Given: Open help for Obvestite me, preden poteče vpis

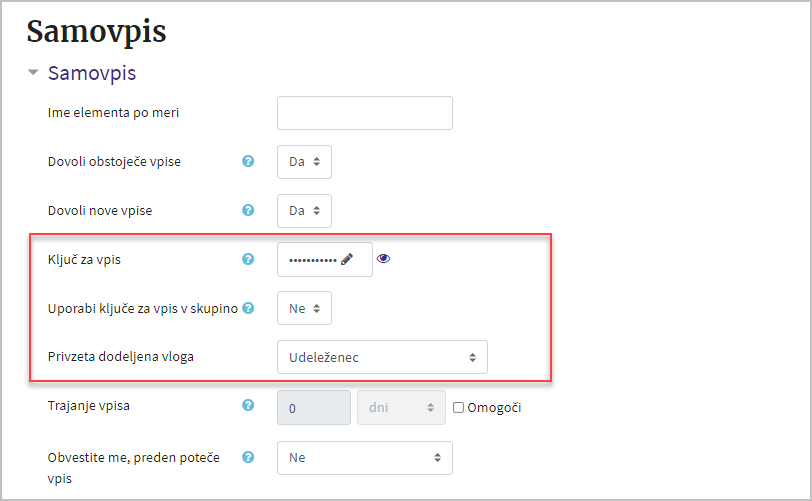Looking at the screenshot, I should tap(248, 457).
